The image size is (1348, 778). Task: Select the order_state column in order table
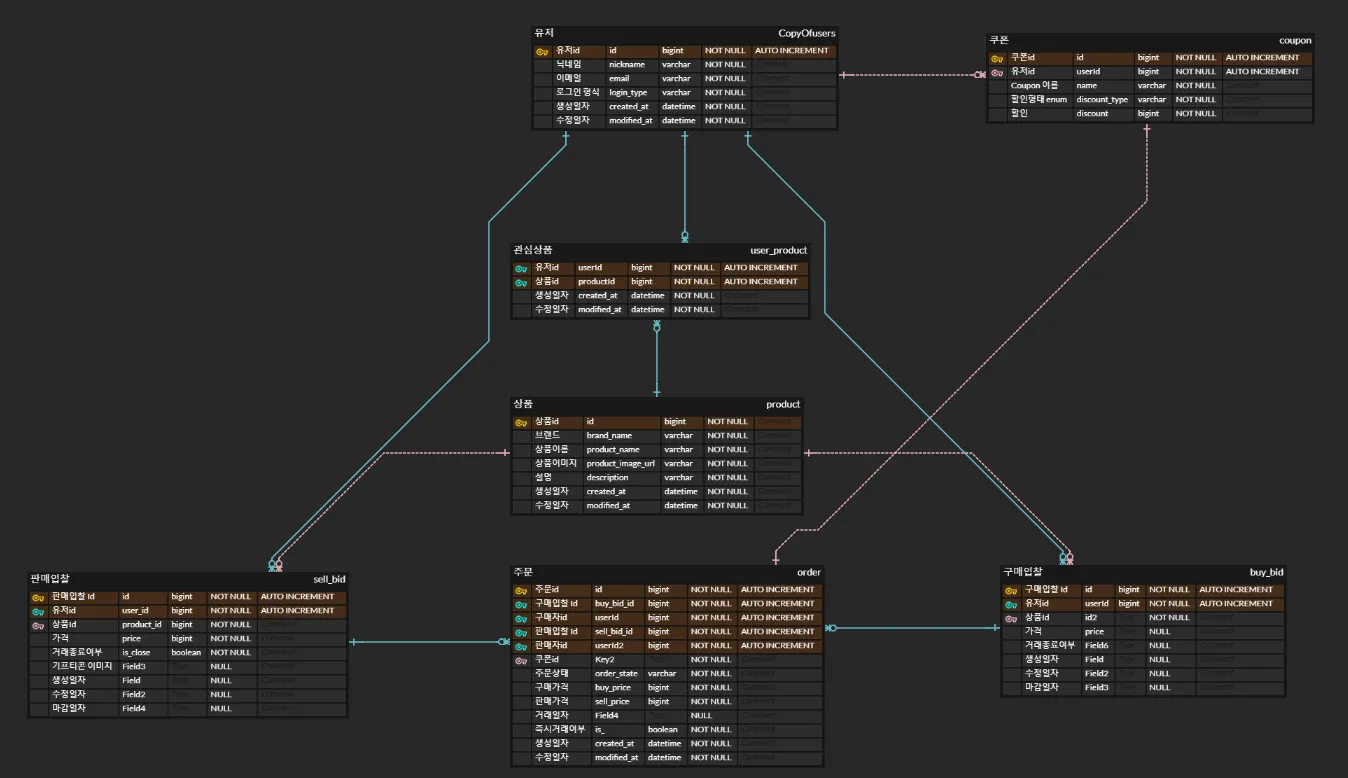coord(616,674)
